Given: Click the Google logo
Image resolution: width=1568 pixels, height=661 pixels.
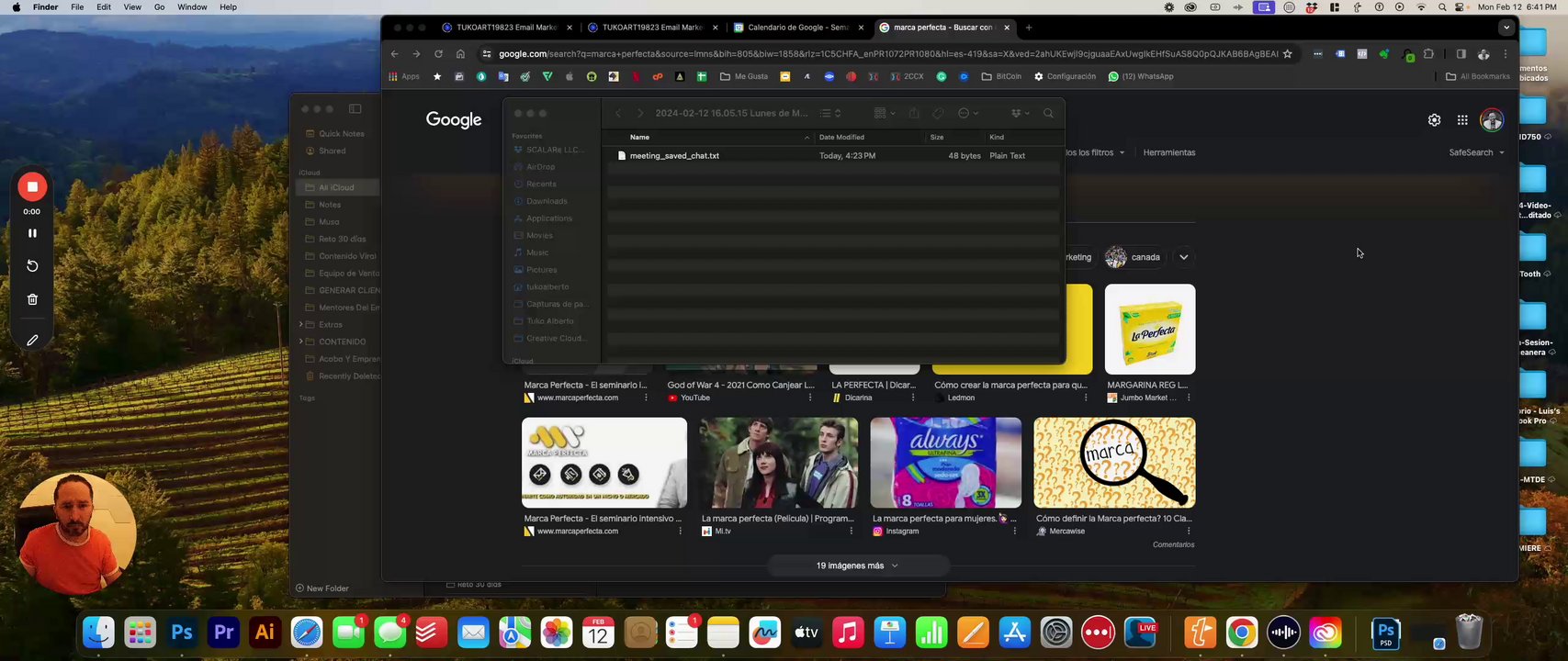Looking at the screenshot, I should (x=454, y=120).
